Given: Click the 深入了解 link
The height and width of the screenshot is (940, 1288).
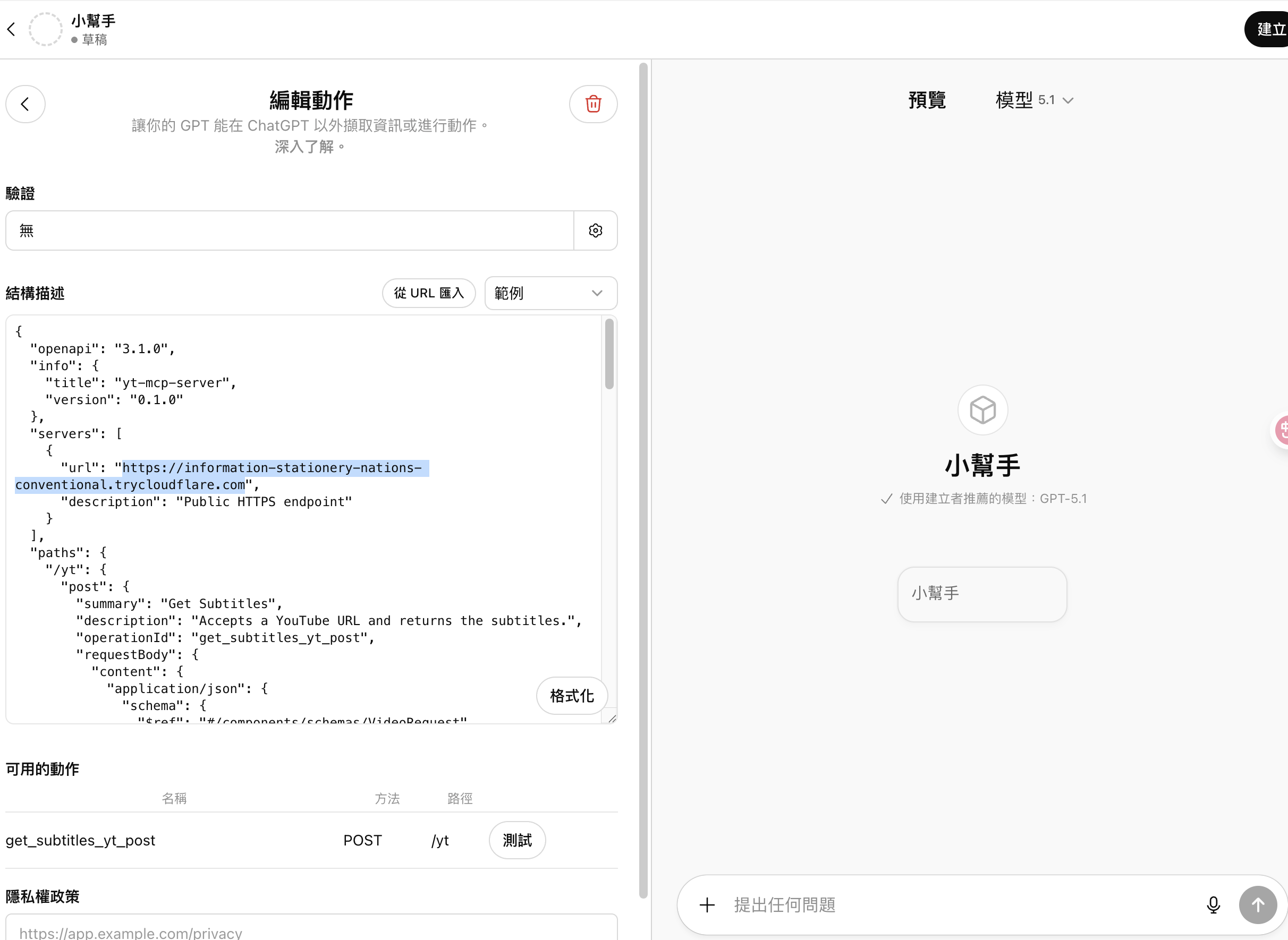Looking at the screenshot, I should tap(304, 147).
